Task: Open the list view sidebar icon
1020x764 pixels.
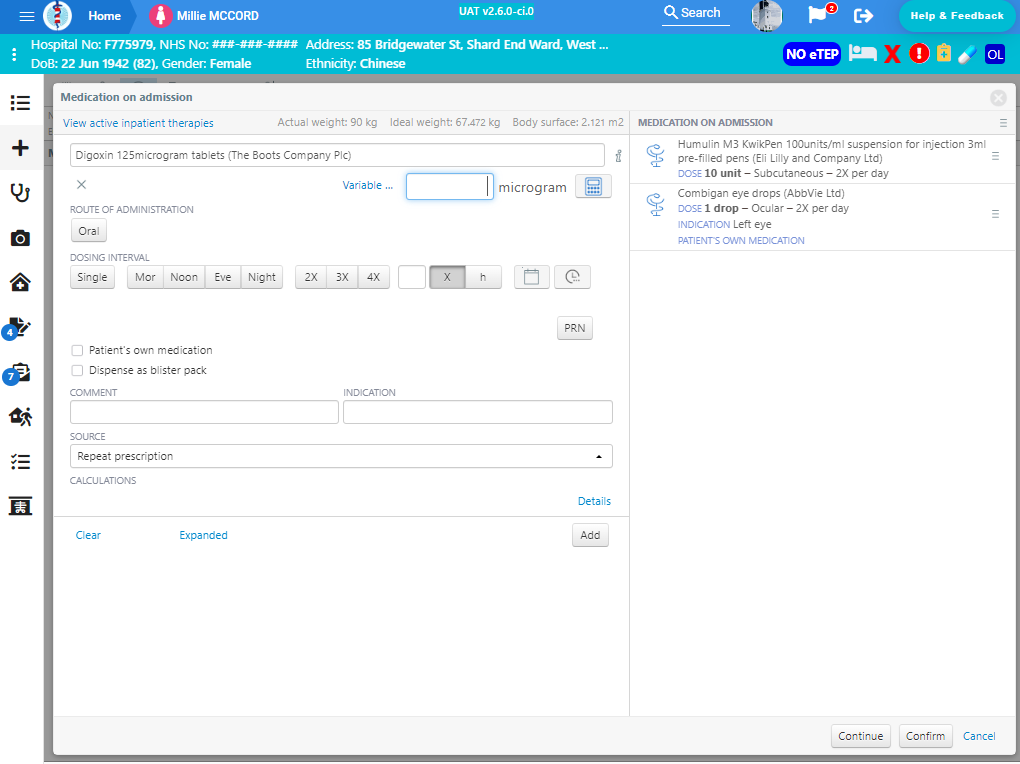Action: (20, 103)
